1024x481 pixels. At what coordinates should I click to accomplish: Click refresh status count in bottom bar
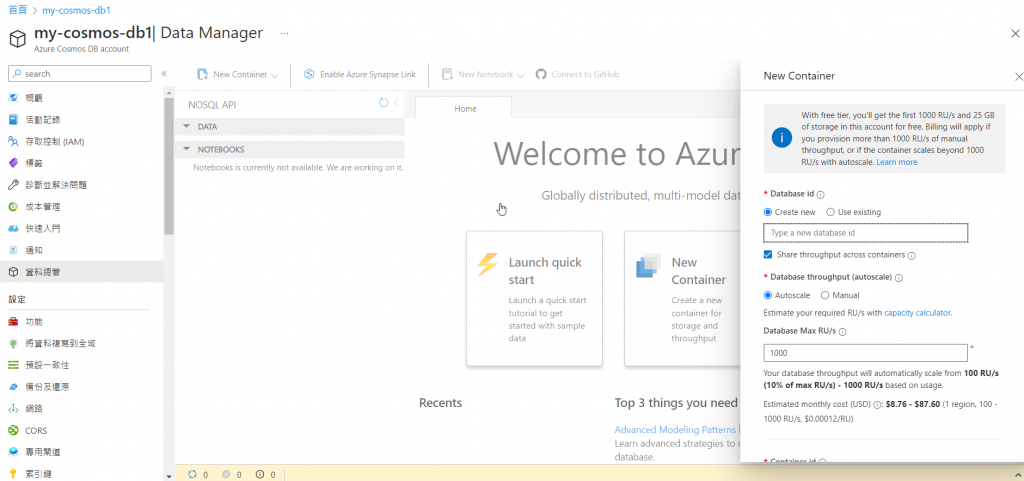[x=198, y=474]
